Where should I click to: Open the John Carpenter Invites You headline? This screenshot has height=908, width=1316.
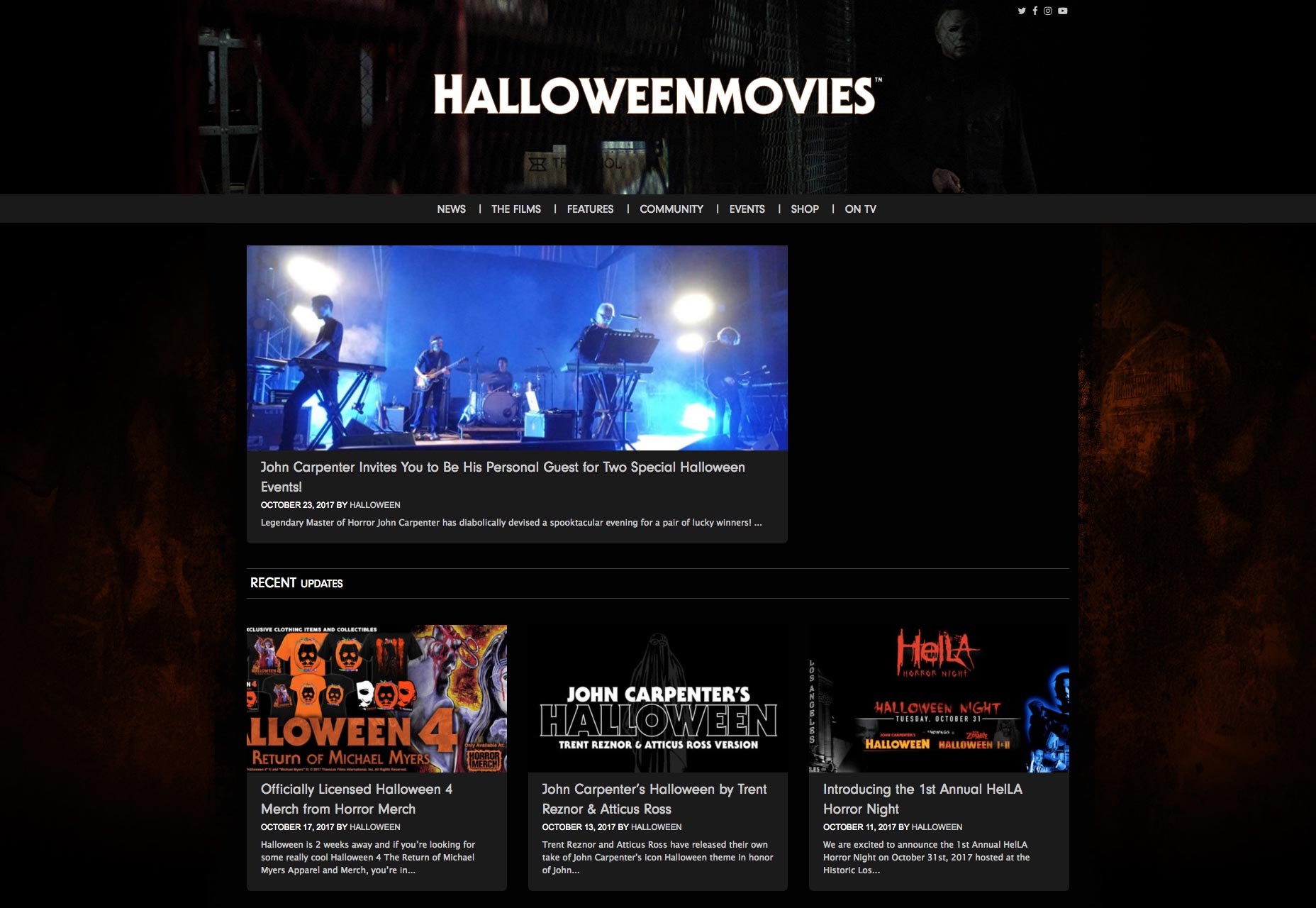(x=503, y=477)
